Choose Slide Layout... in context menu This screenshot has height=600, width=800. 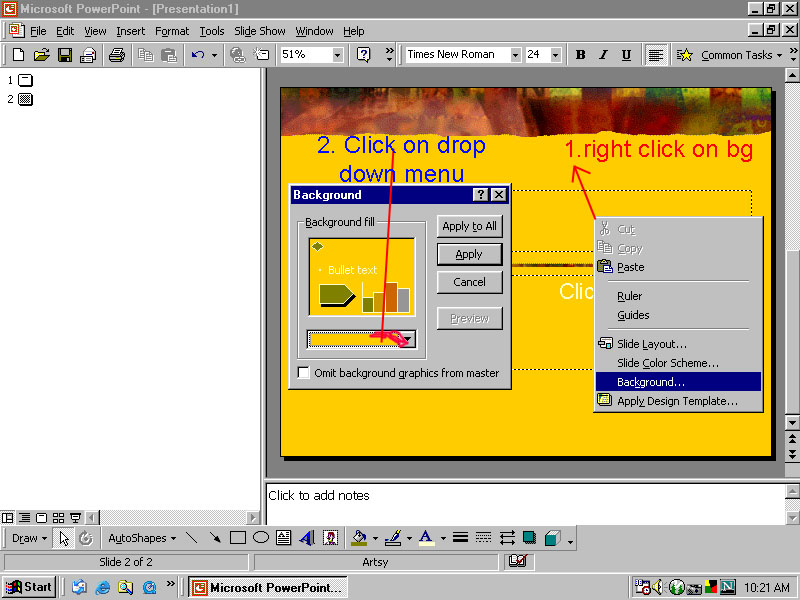coord(678,344)
